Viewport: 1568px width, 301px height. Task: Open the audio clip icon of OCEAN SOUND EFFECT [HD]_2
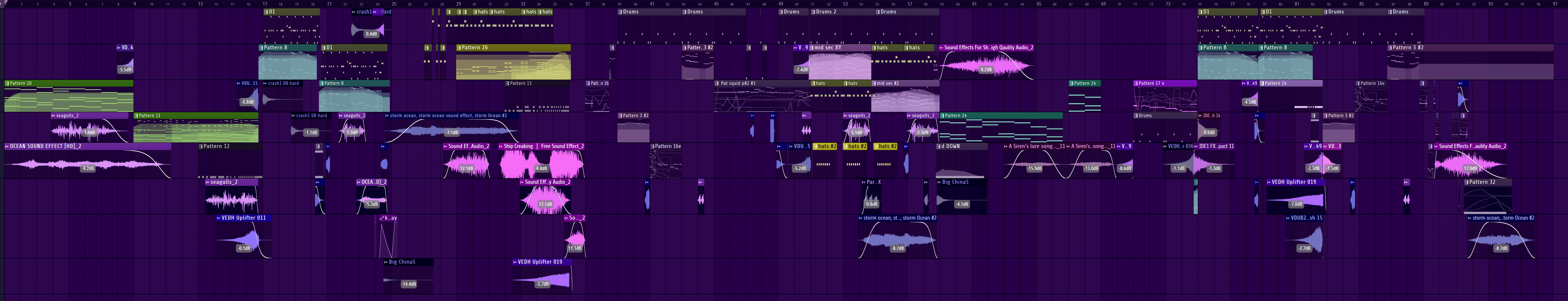click(7, 146)
